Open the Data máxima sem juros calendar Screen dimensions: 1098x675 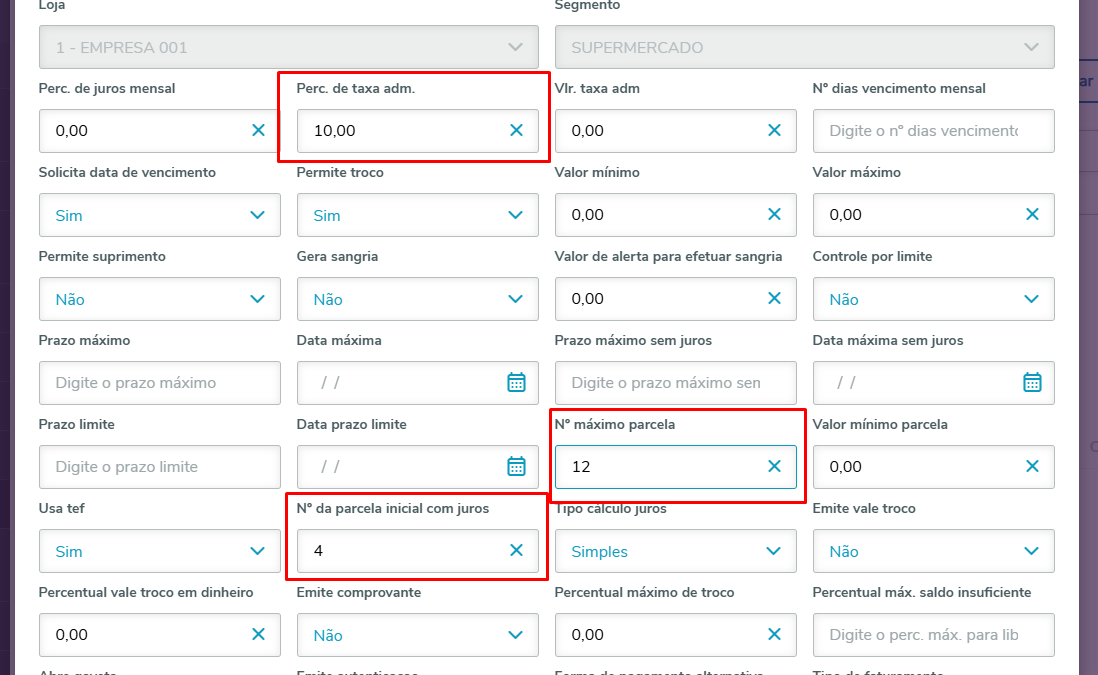[1032, 382]
